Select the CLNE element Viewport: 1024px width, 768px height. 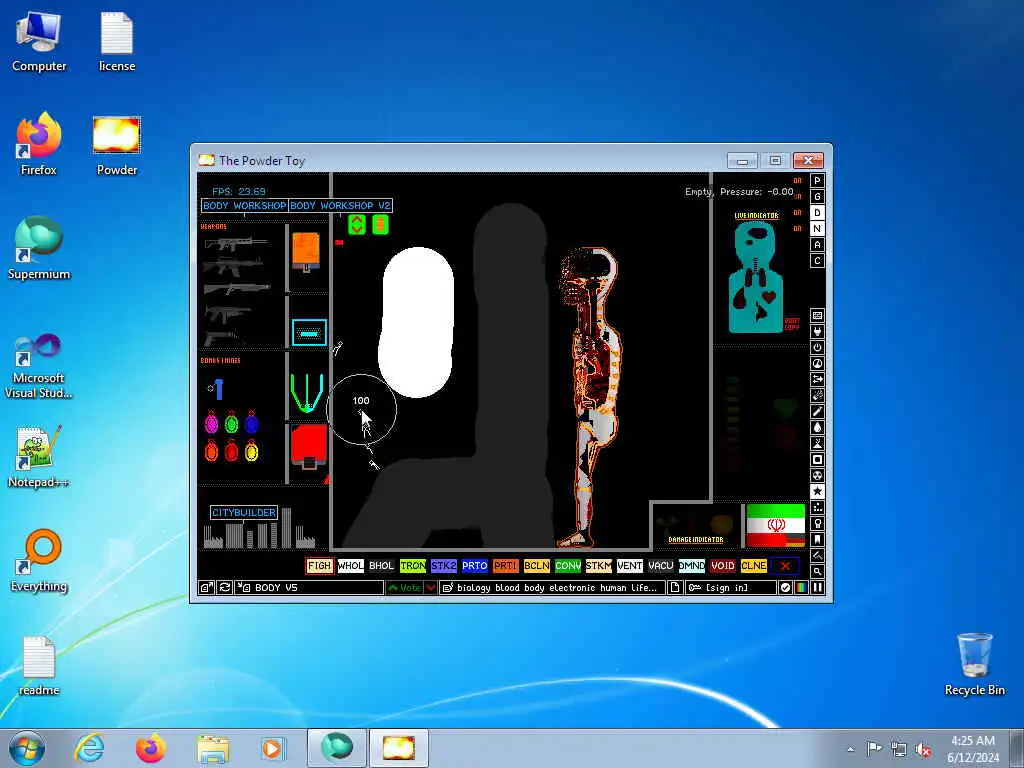pos(754,566)
